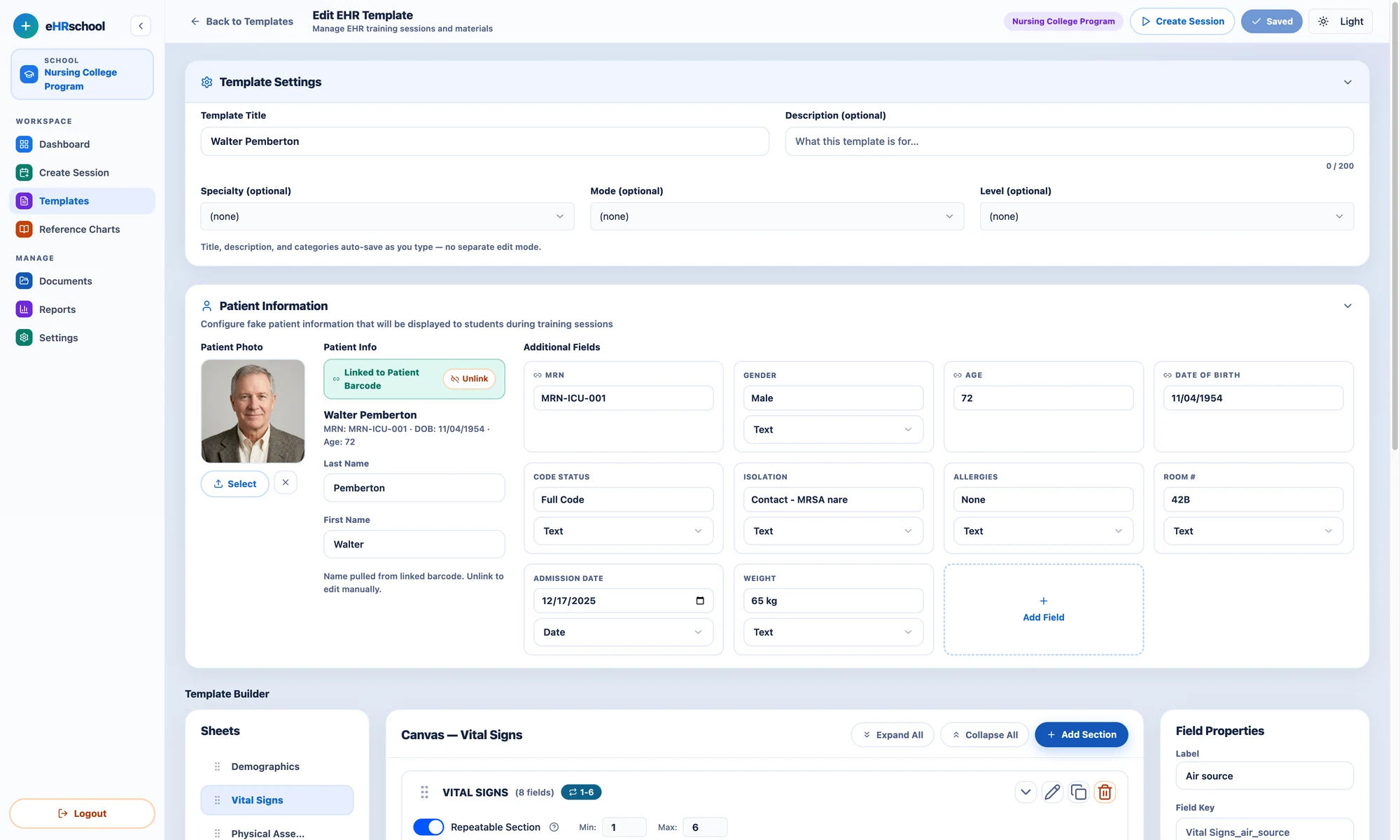Click the Create Session header button
Screen dimensions: 1400x840
tap(1182, 21)
